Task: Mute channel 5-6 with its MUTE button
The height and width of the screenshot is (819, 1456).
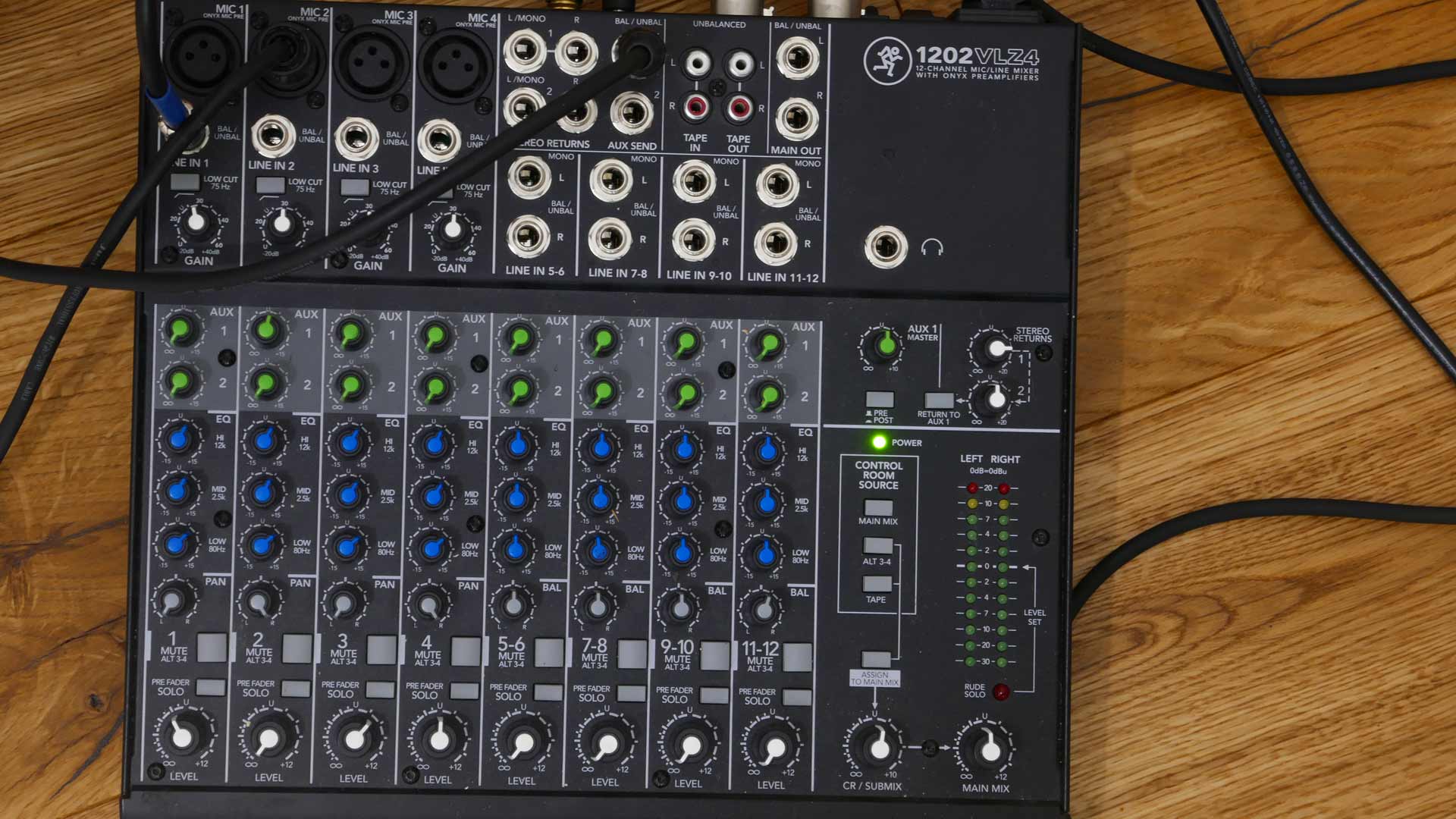Action: [x=549, y=652]
